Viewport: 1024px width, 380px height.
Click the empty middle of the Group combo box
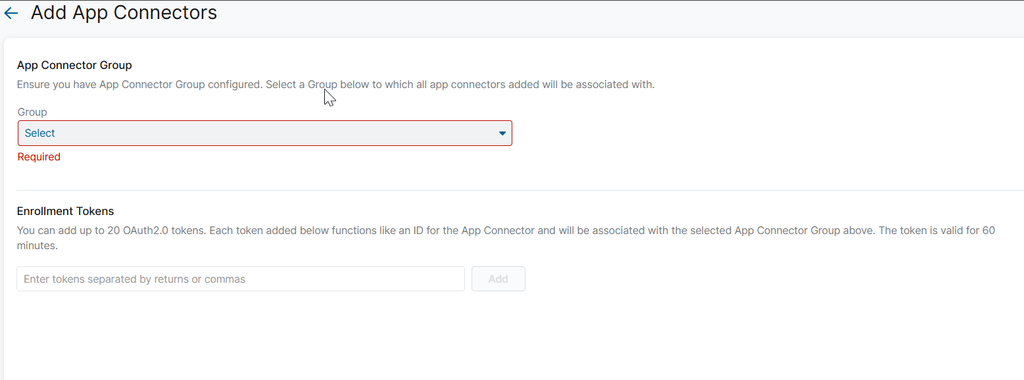point(264,133)
